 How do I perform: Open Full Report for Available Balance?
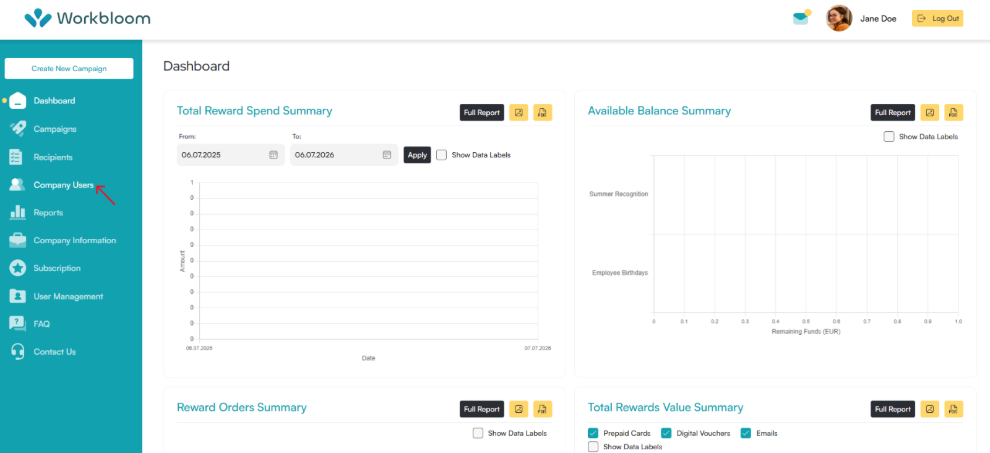point(893,112)
